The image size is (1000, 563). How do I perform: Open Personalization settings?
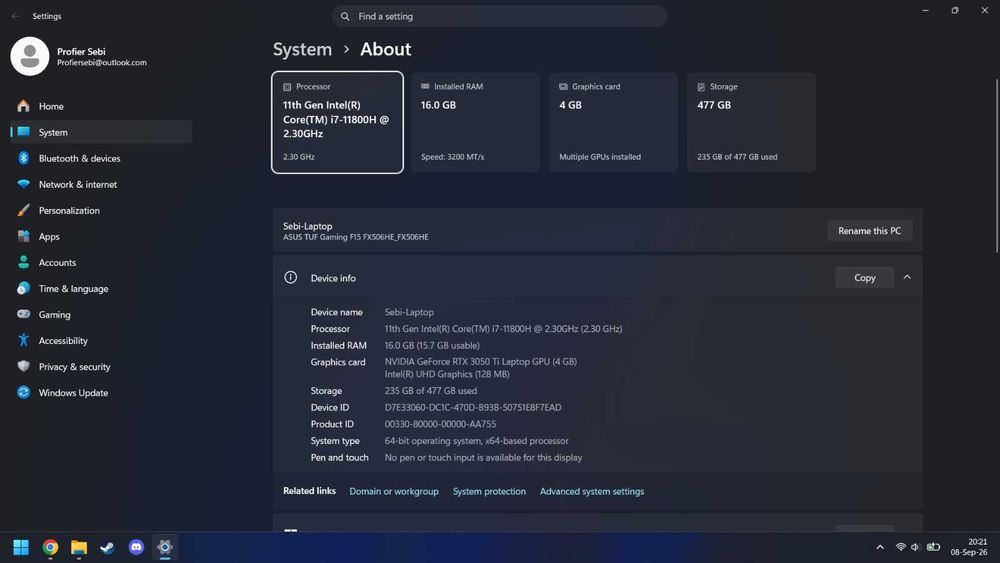click(x=101, y=210)
